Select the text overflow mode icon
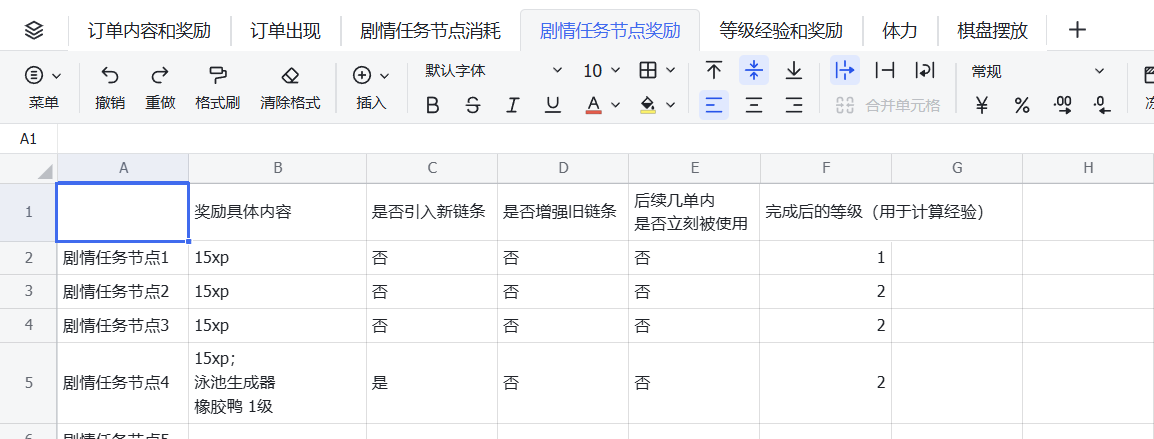The height and width of the screenshot is (439, 1154). click(845, 71)
